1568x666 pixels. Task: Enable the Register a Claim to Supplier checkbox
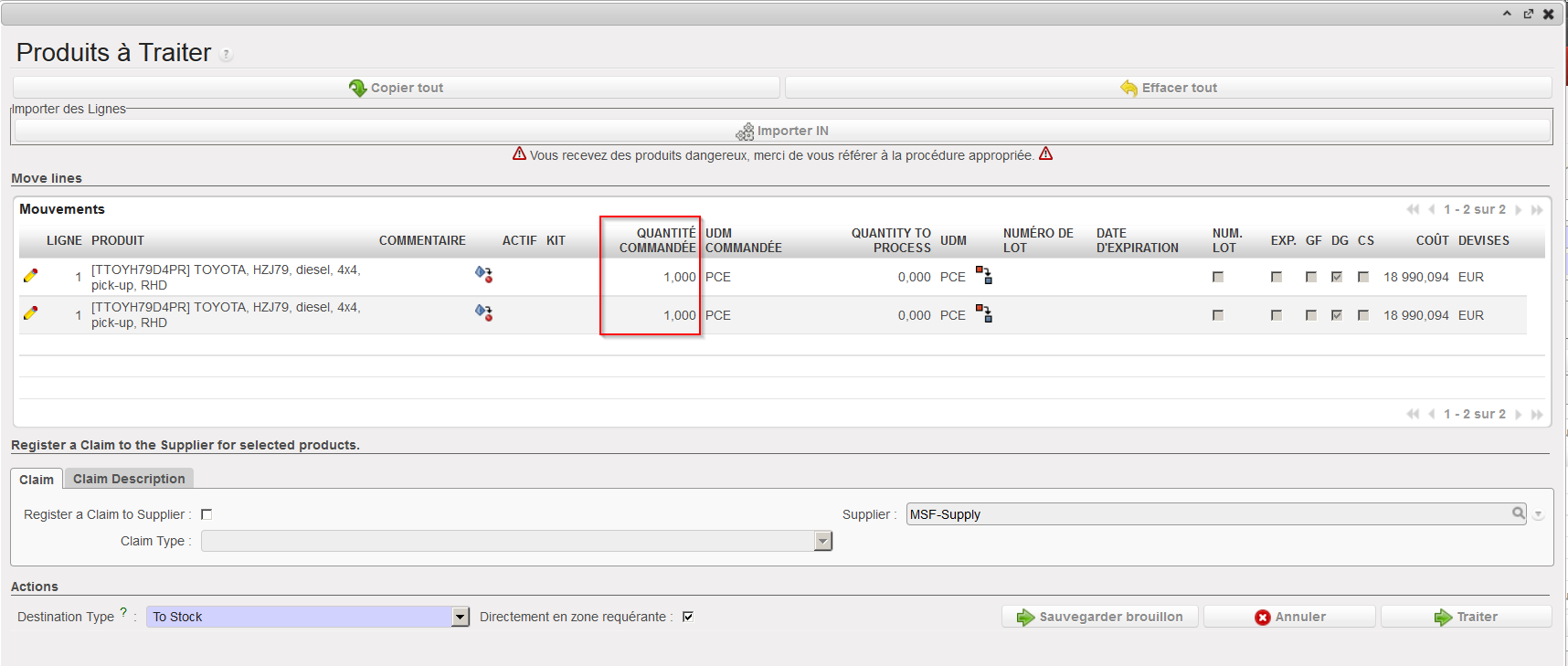pos(207,514)
